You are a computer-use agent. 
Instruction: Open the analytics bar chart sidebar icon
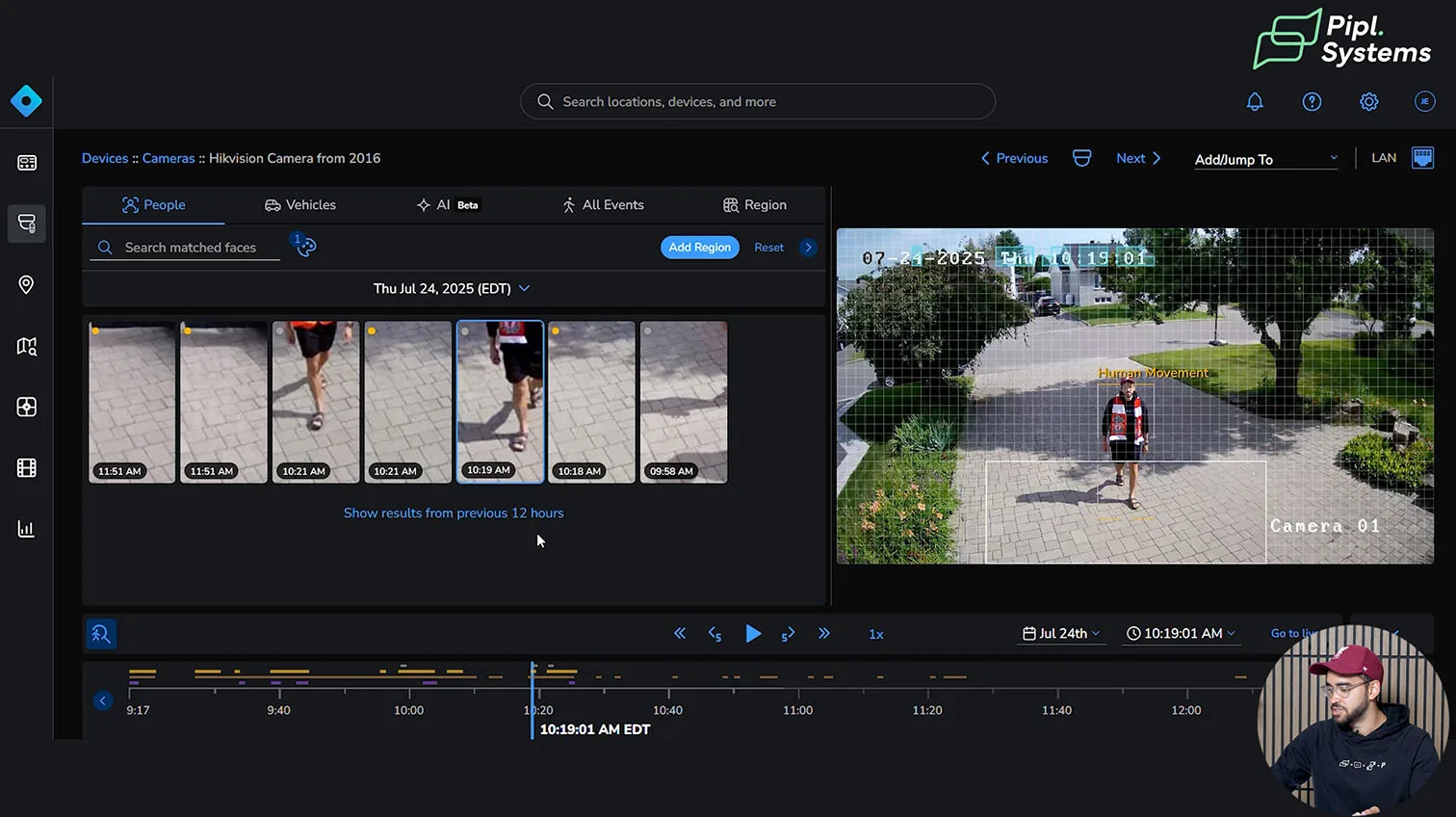click(26, 529)
